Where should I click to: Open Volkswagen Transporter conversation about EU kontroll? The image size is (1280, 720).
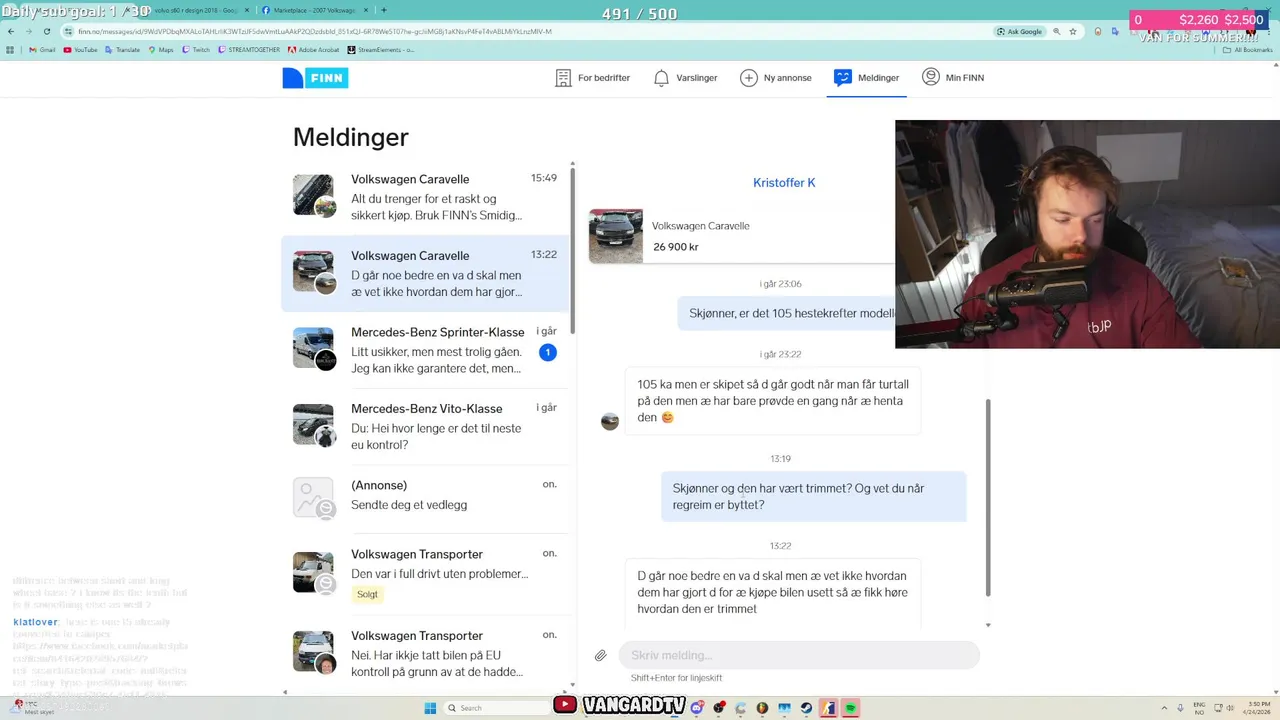425,653
